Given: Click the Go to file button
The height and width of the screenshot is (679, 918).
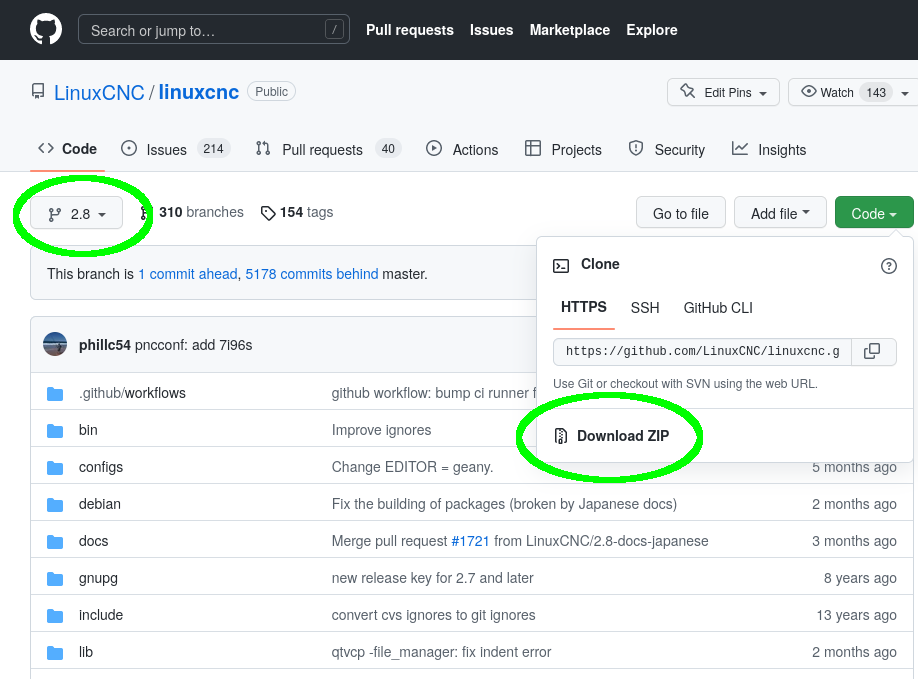Looking at the screenshot, I should point(681,214).
